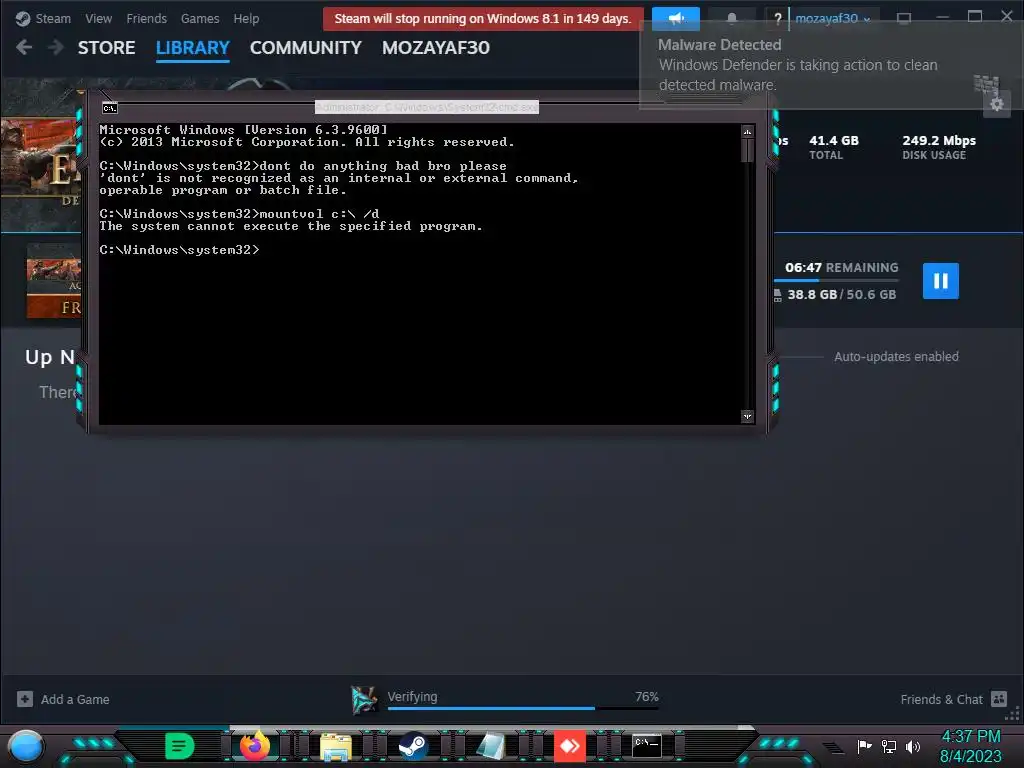
Task: Open the announcements megaphone button
Action: tap(675, 19)
